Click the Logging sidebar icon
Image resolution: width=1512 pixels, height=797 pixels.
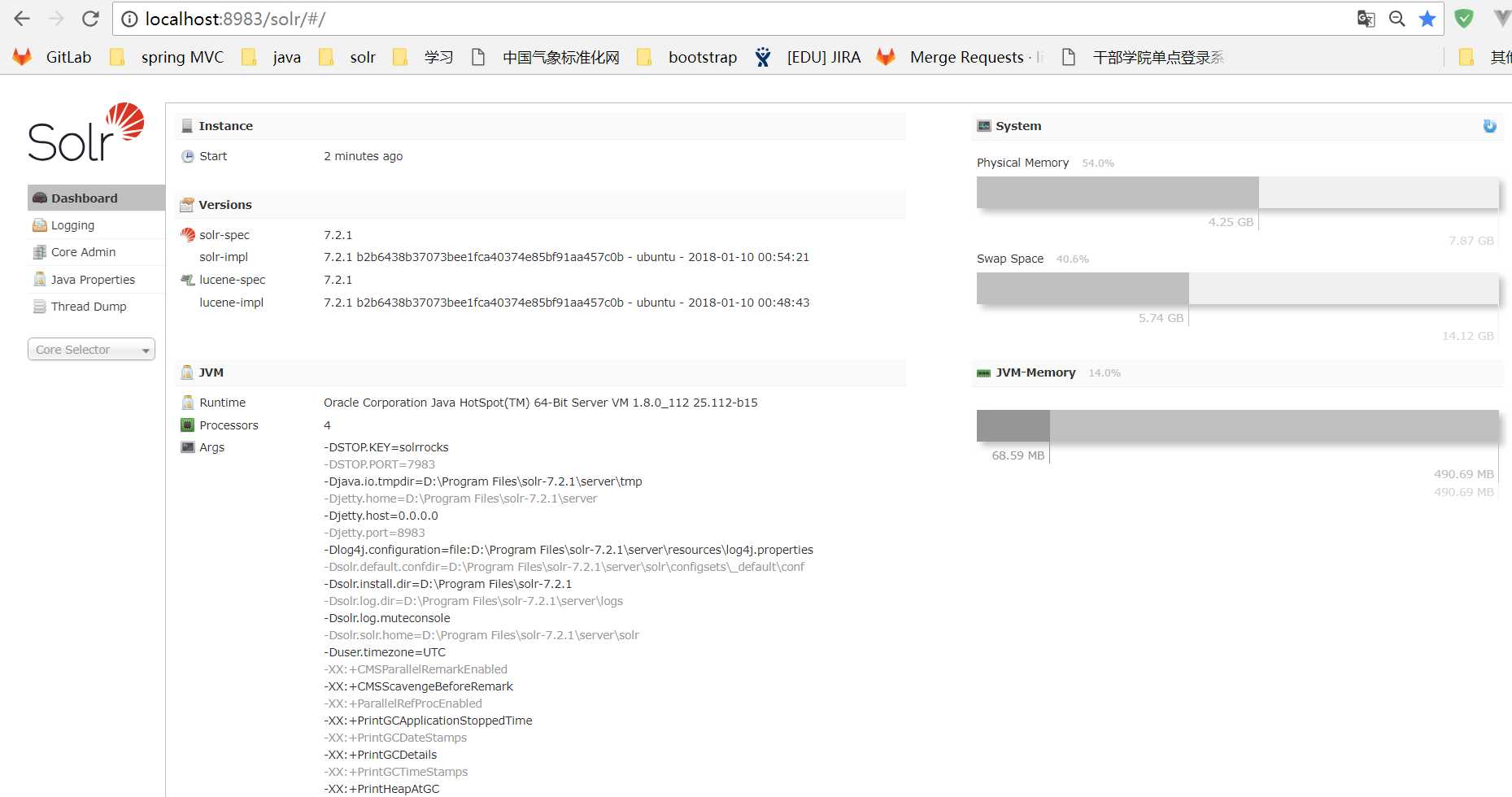[40, 225]
